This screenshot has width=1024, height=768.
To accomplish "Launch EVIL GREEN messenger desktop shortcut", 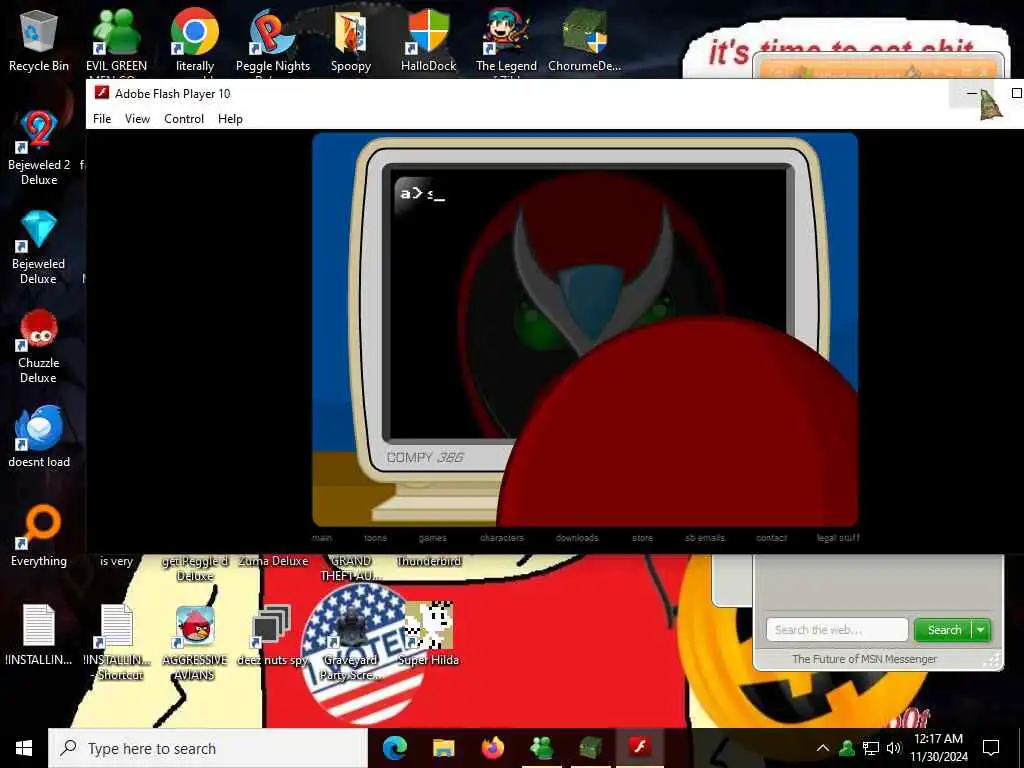I will 116,40.
